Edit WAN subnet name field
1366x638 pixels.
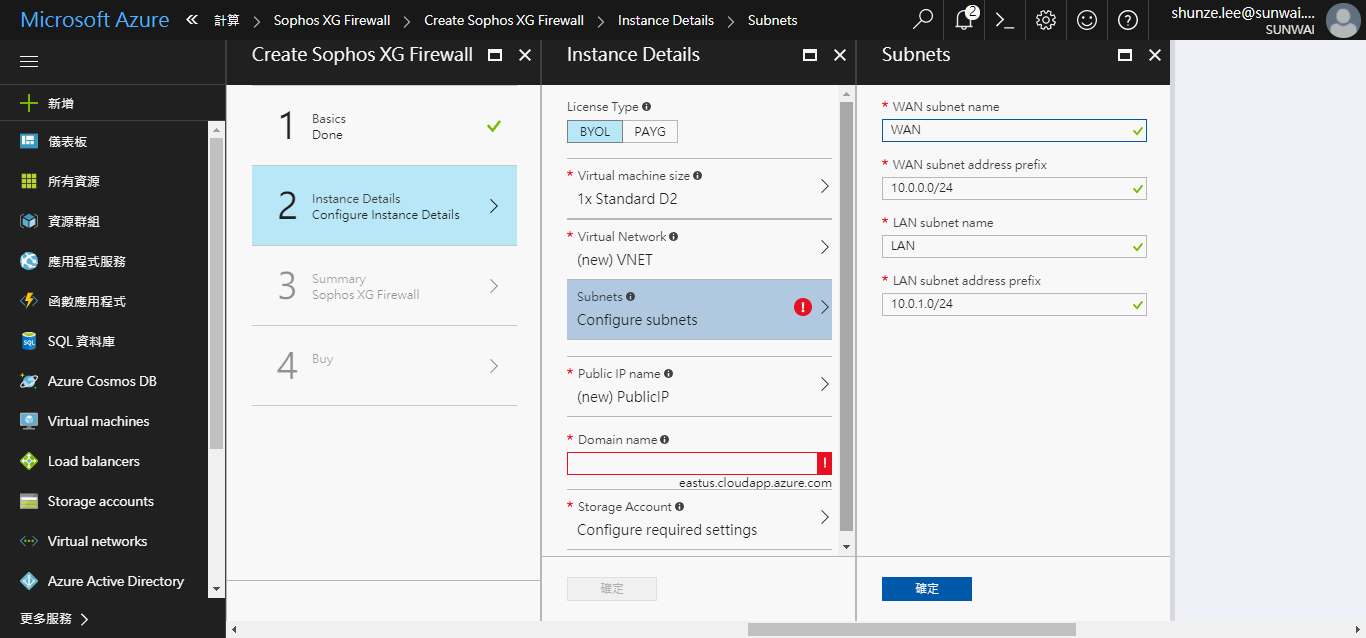tap(1014, 130)
